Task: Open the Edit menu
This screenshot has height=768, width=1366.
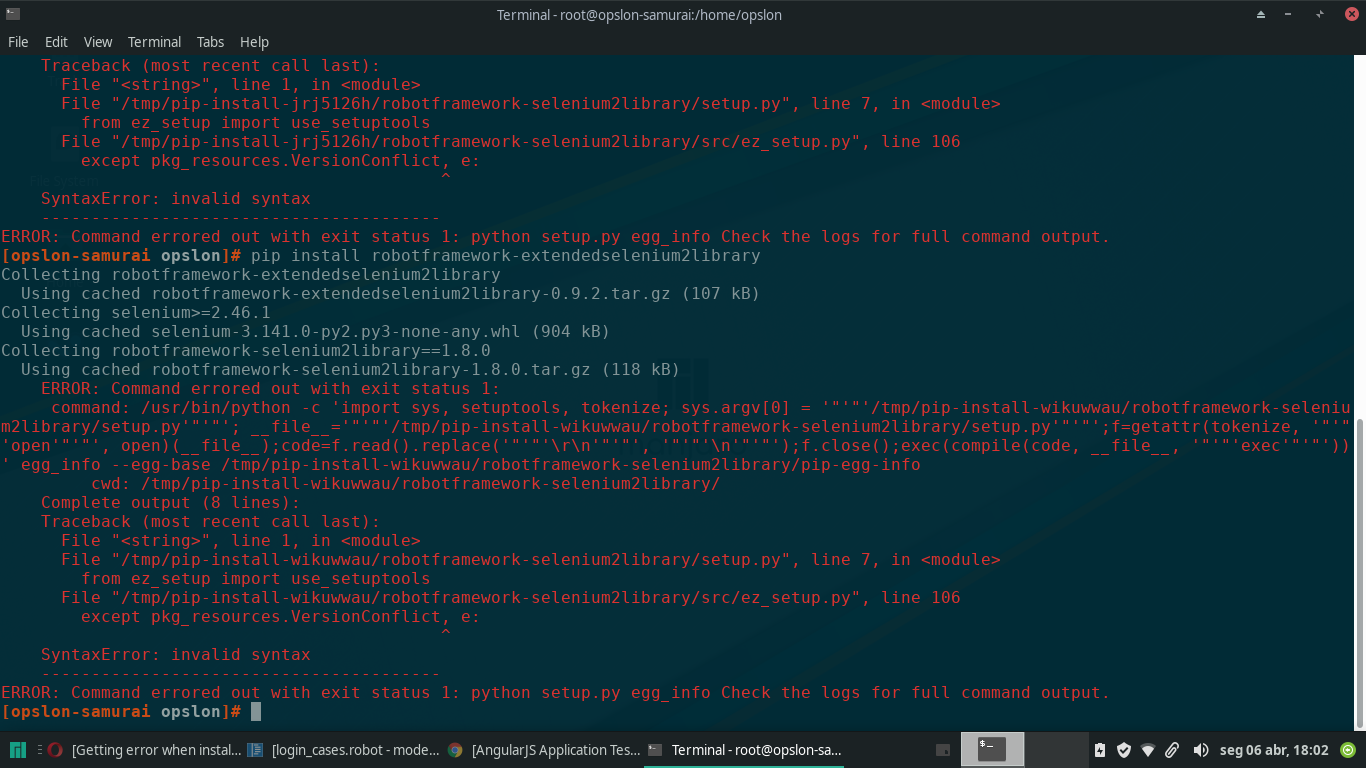Action: [56, 42]
